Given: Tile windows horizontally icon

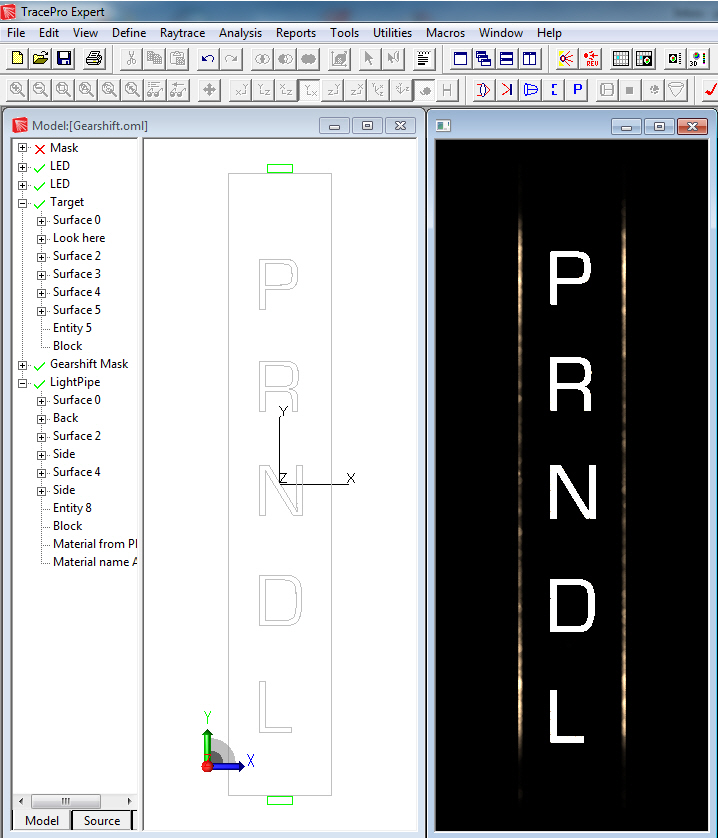Looking at the screenshot, I should coord(506,58).
